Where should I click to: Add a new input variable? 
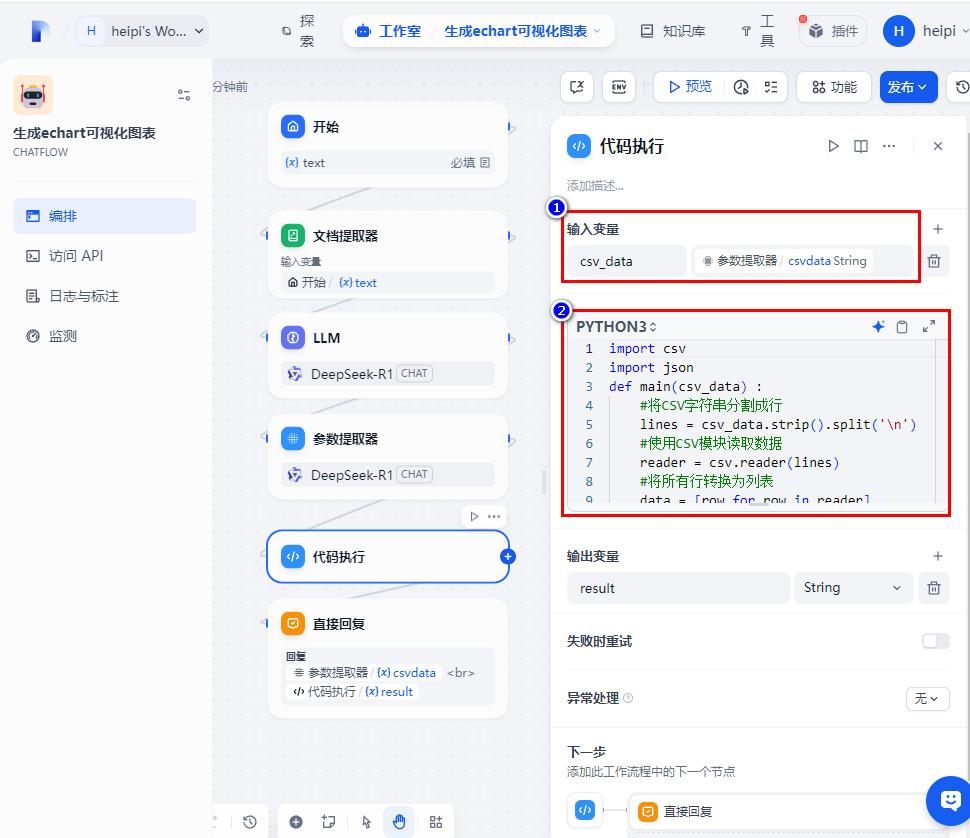937,229
